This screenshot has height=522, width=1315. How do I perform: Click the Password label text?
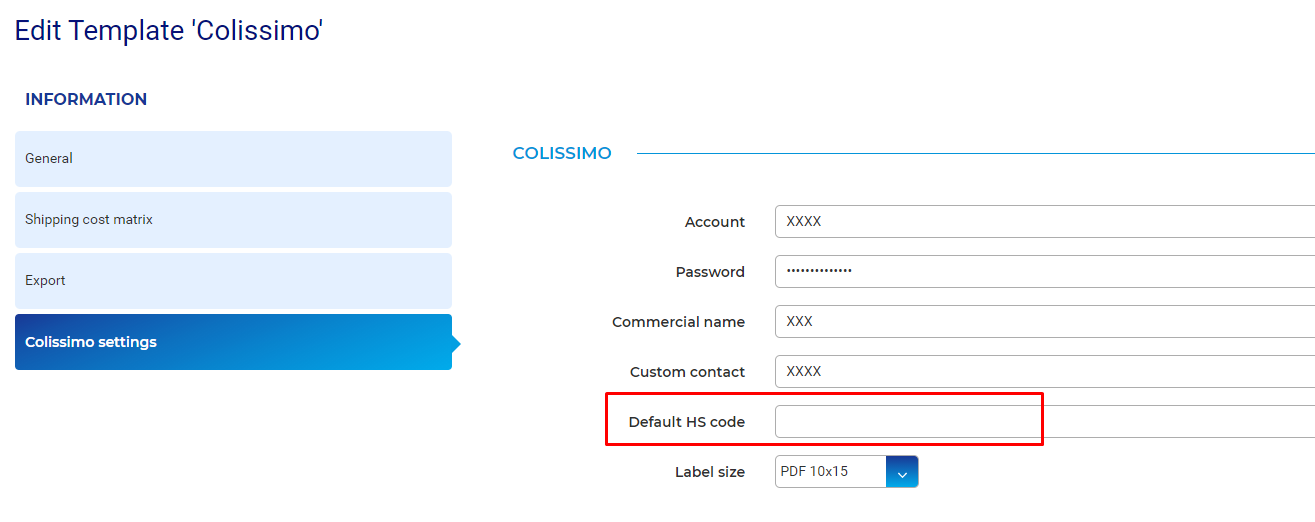click(x=710, y=272)
